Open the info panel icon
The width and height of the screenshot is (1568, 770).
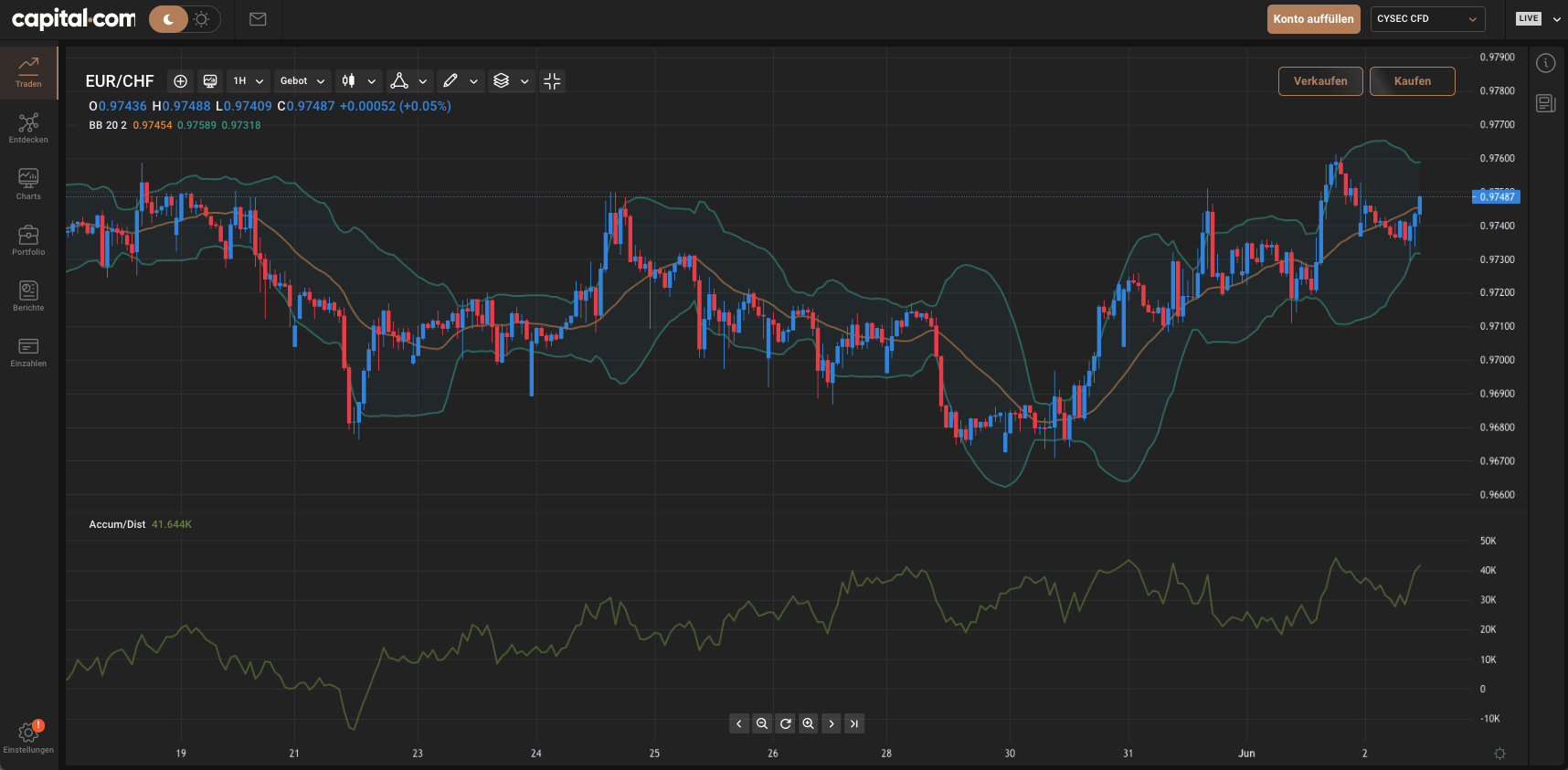point(1546,63)
